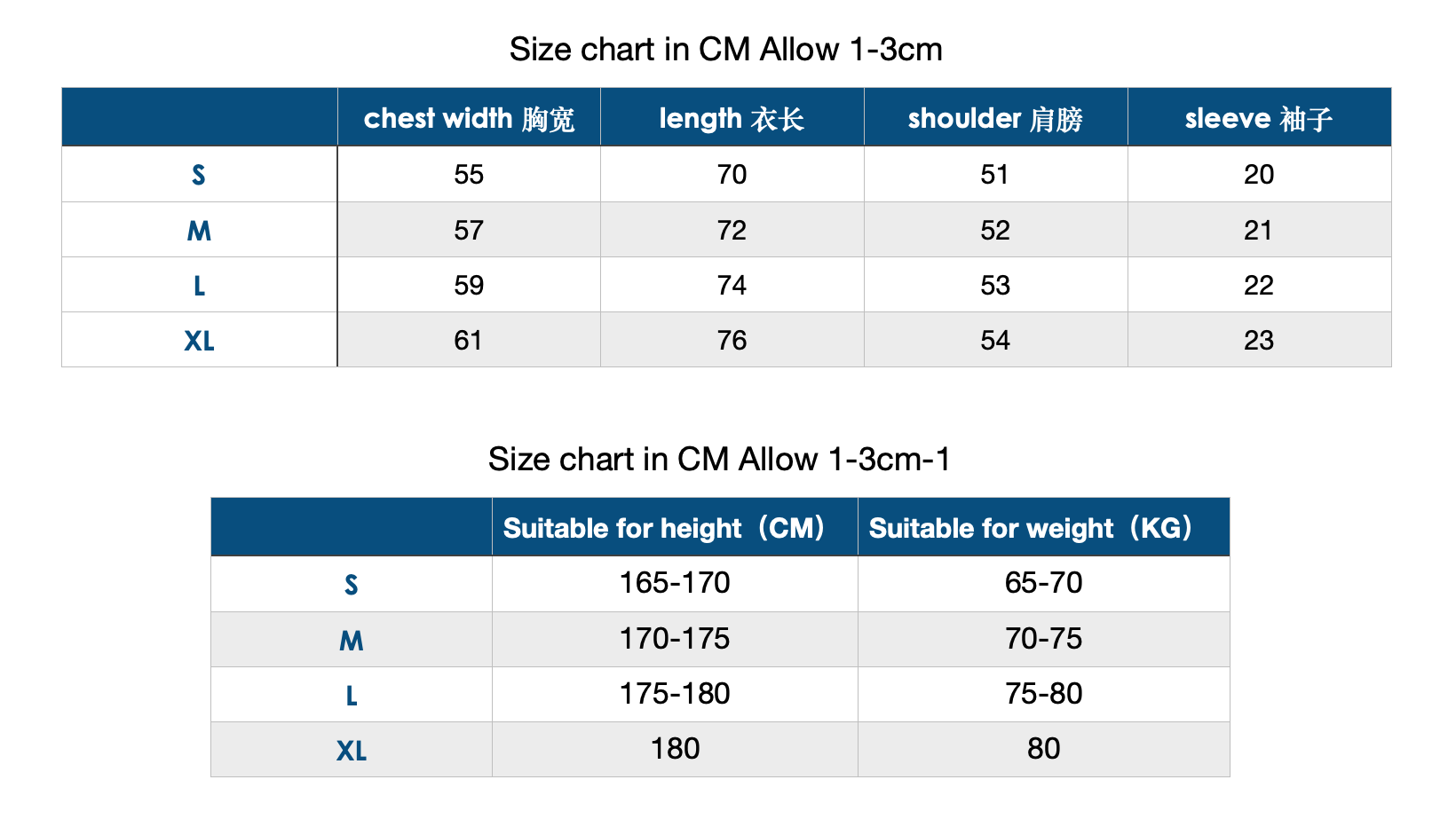Select the chest width cell showing 55
This screenshot has width=1456, height=827.
pos(469,175)
